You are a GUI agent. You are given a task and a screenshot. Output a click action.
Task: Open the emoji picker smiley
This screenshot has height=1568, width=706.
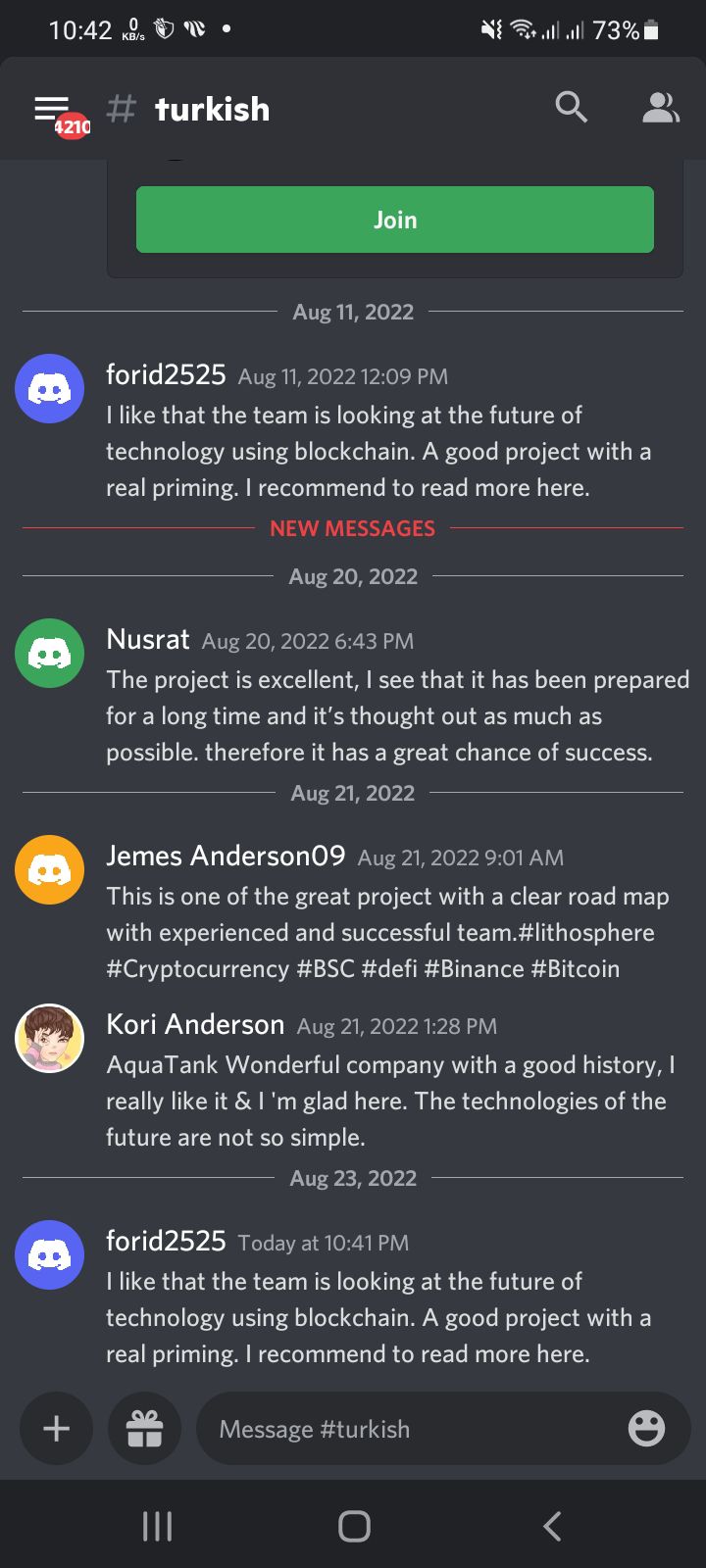pyautogui.click(x=646, y=1429)
